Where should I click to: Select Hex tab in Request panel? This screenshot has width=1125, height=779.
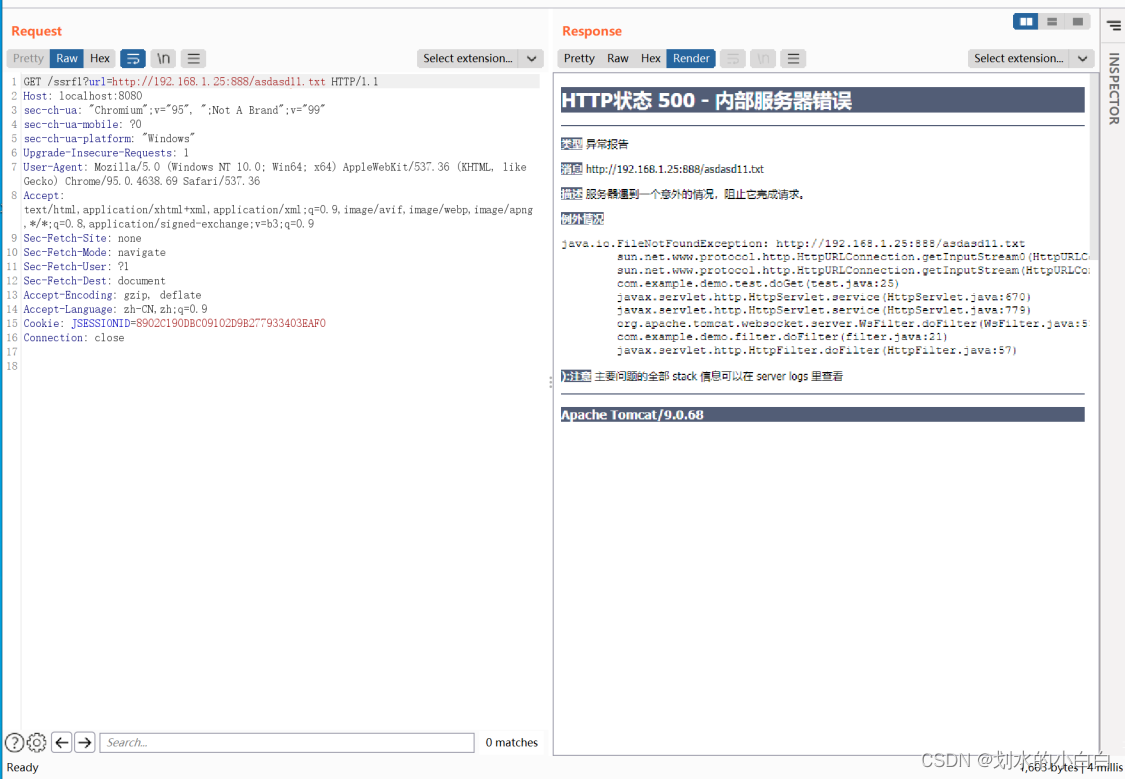coord(100,59)
